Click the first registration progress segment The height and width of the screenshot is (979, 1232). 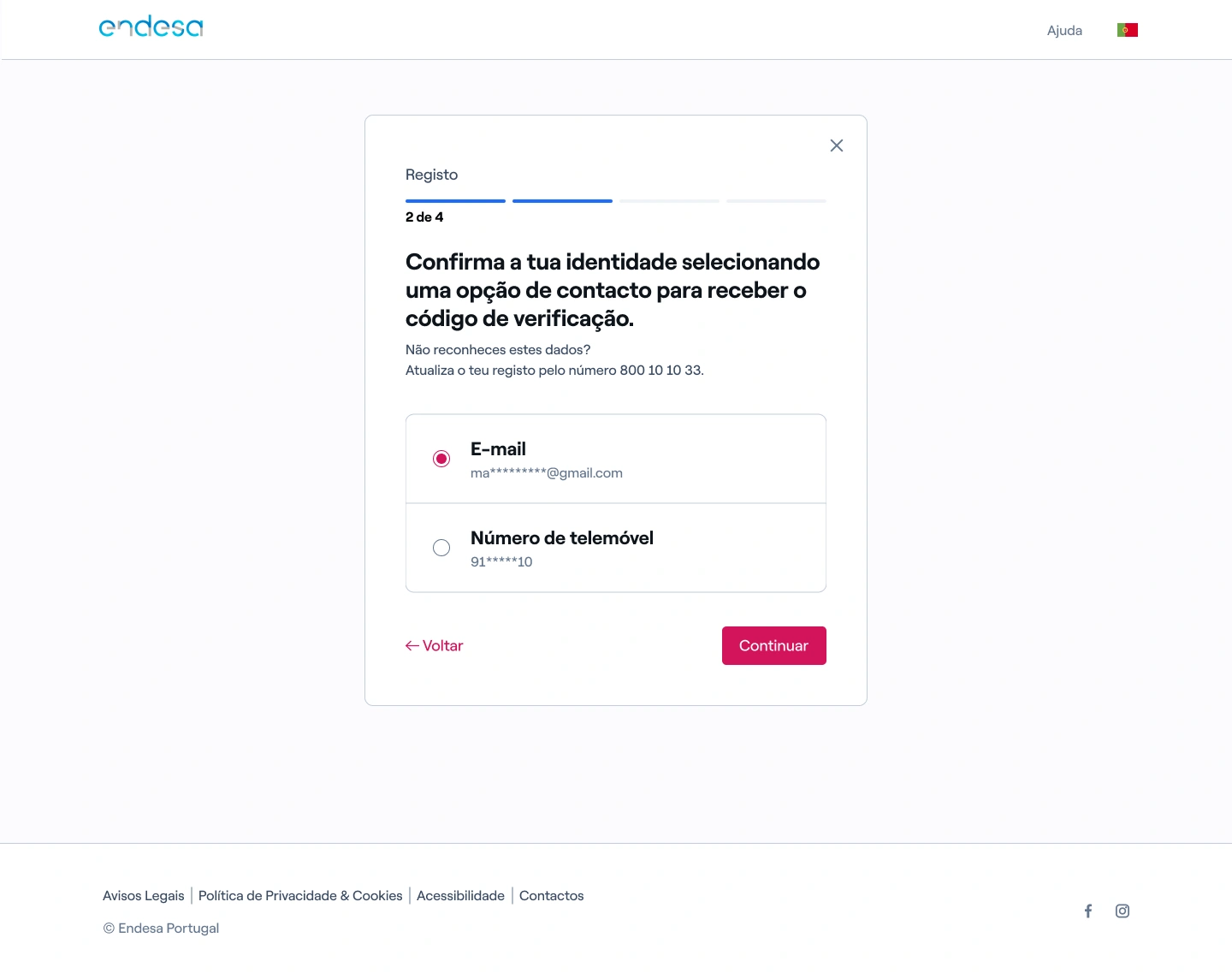tap(455, 201)
